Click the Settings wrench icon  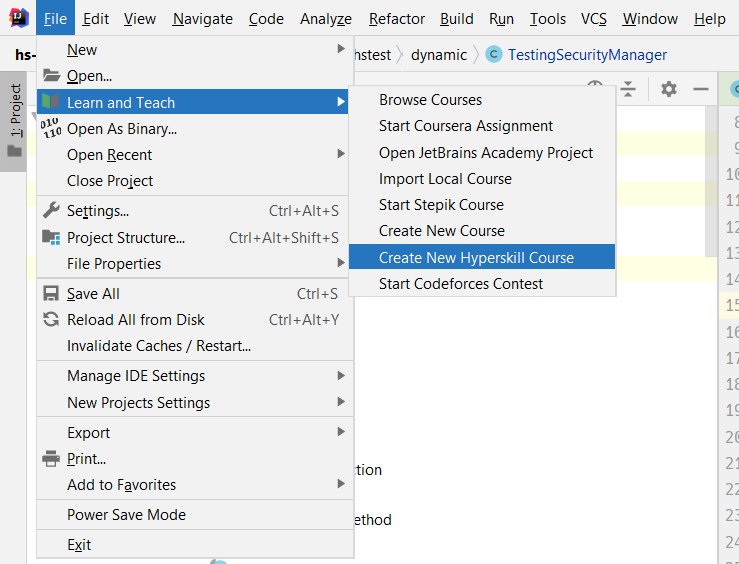[x=51, y=210]
